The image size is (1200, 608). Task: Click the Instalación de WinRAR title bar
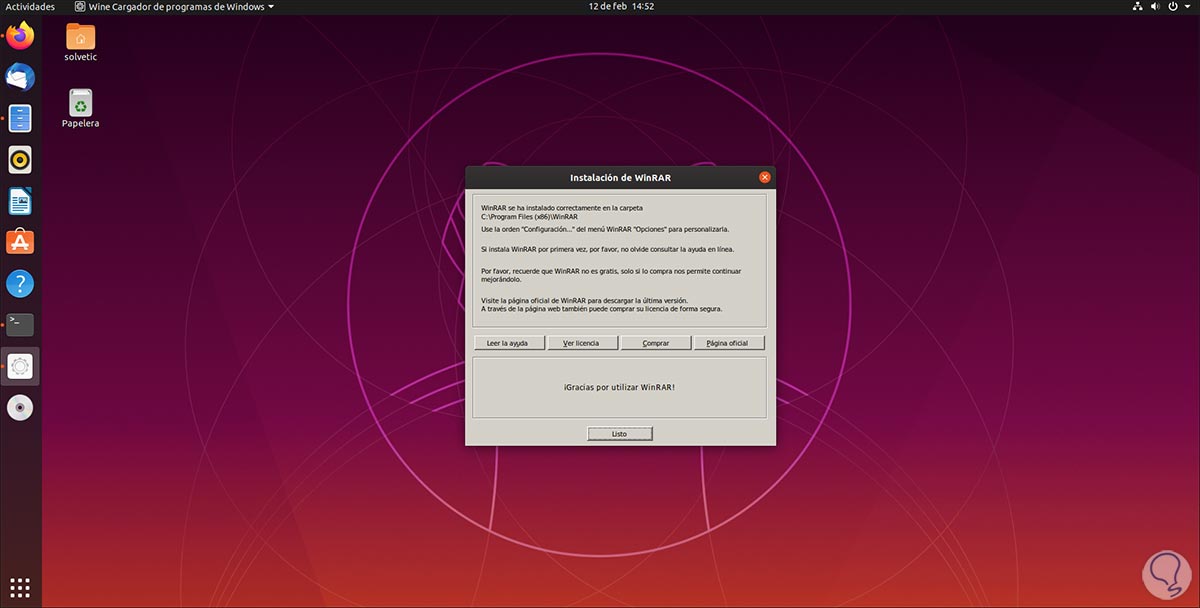pyautogui.click(x=620, y=177)
